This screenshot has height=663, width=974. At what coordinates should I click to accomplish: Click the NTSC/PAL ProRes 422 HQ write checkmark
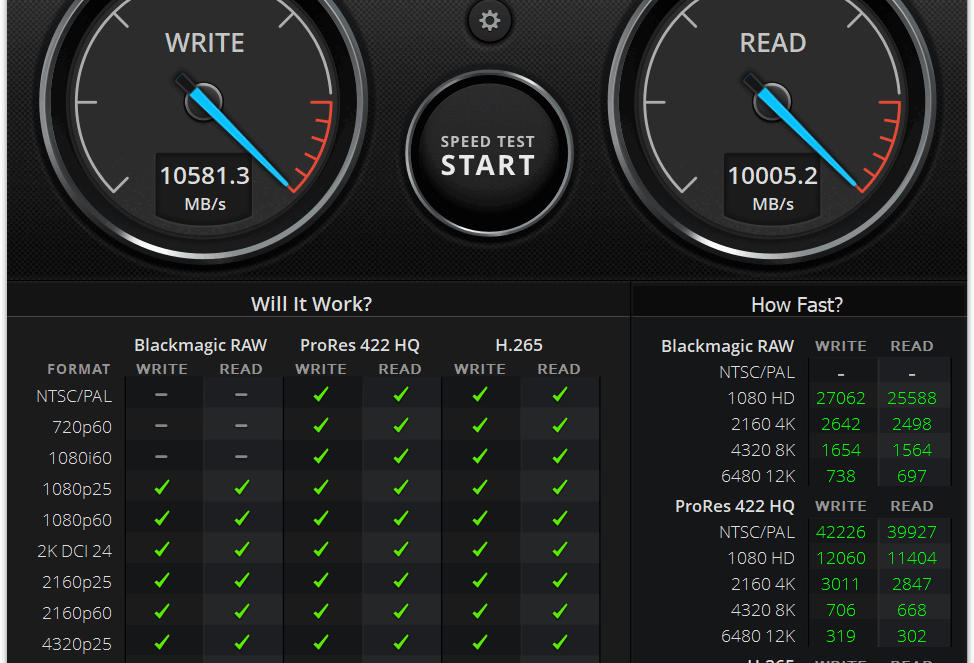coord(321,395)
